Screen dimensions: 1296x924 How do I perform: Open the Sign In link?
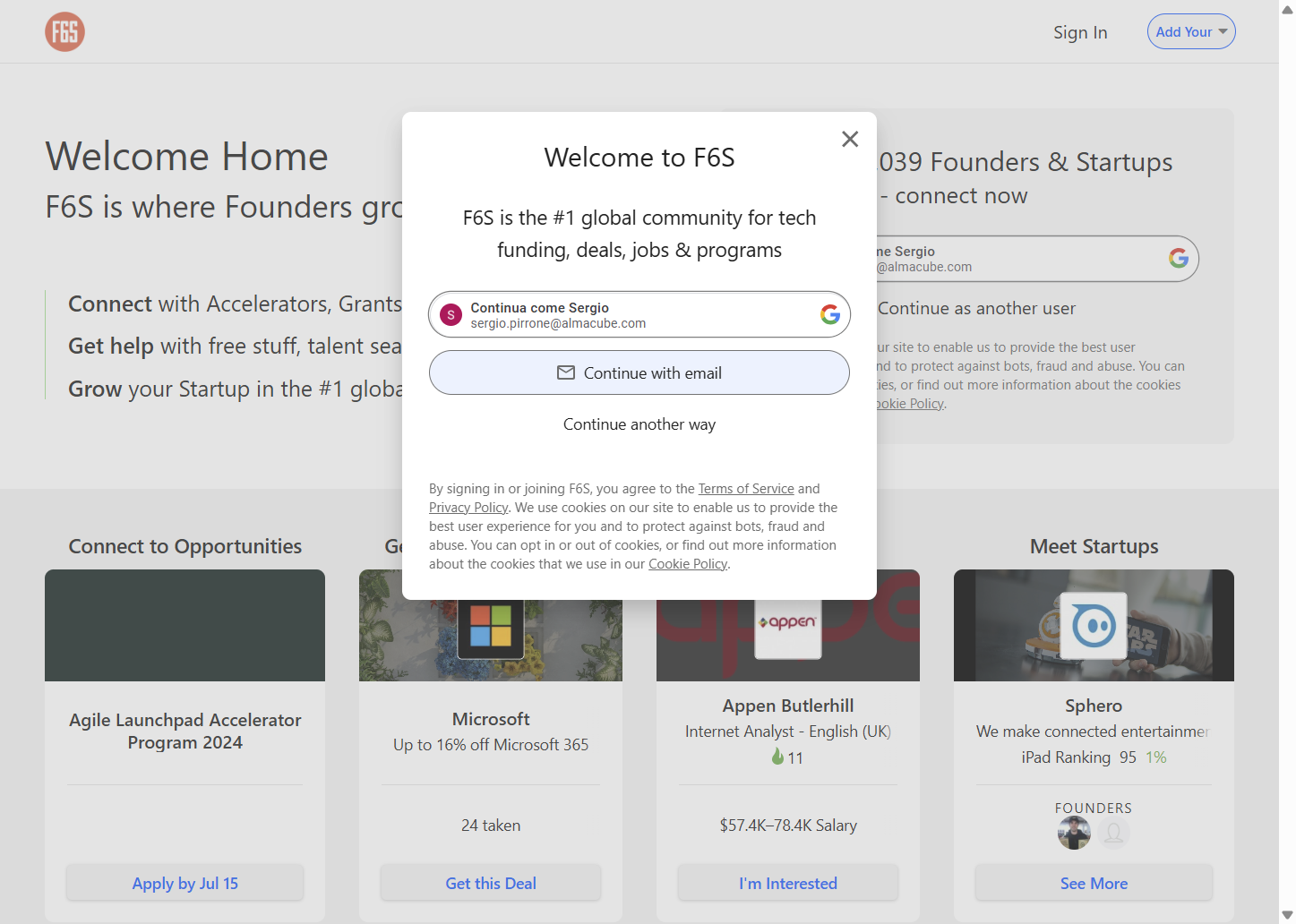click(1080, 32)
